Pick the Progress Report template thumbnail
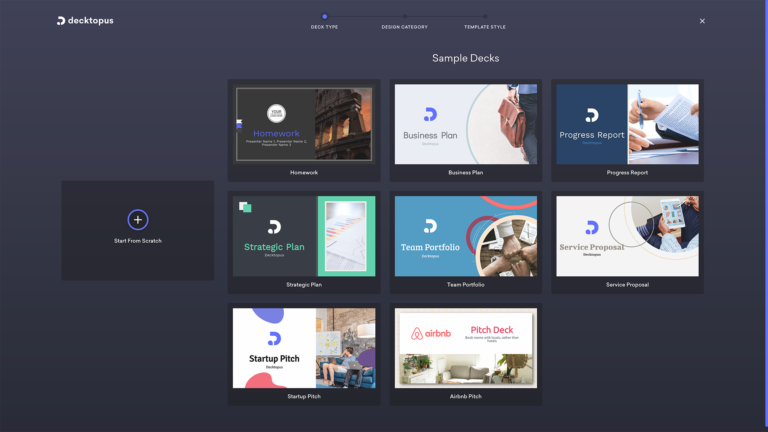 (x=627, y=124)
